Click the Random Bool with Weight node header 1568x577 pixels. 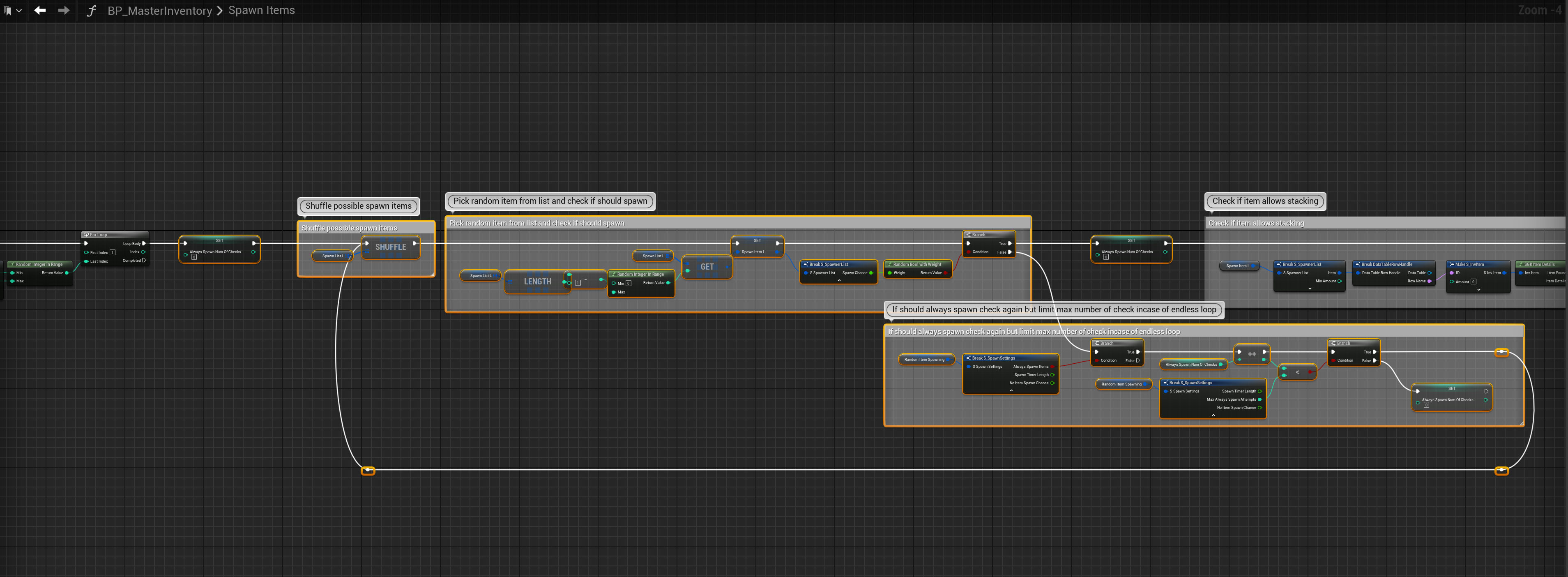[917, 264]
